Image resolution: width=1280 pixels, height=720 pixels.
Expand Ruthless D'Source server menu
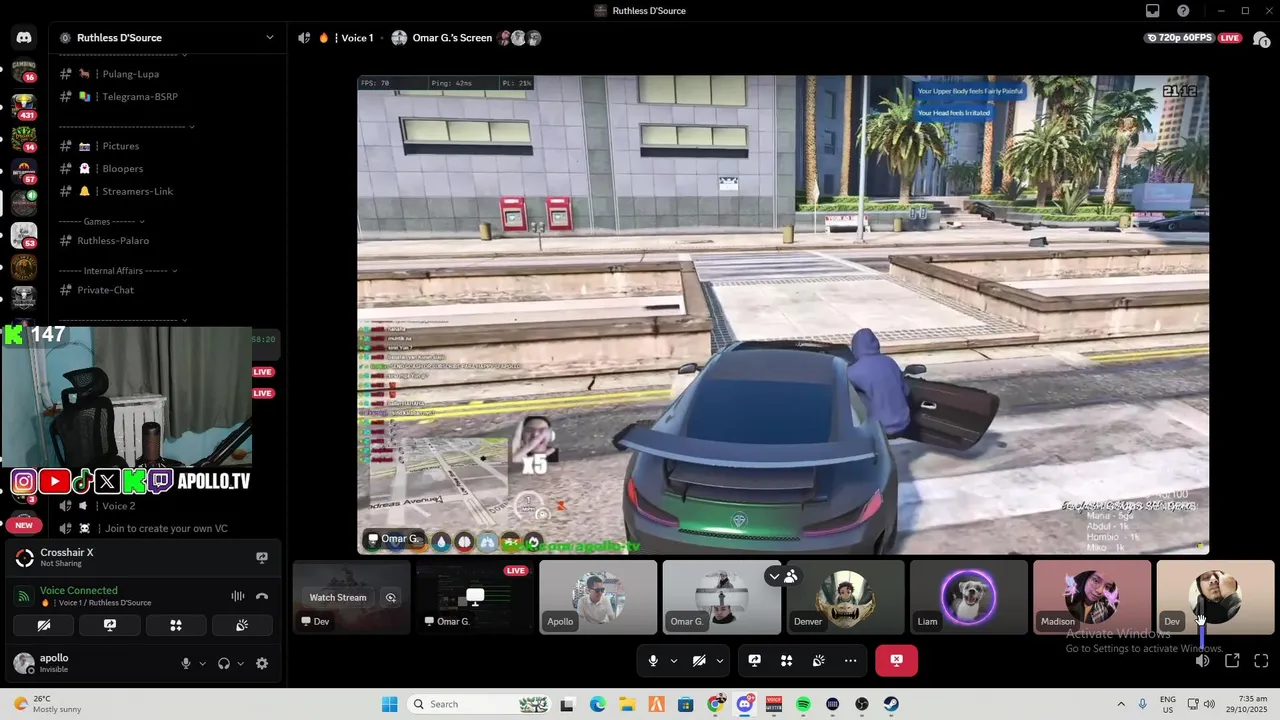click(269, 38)
